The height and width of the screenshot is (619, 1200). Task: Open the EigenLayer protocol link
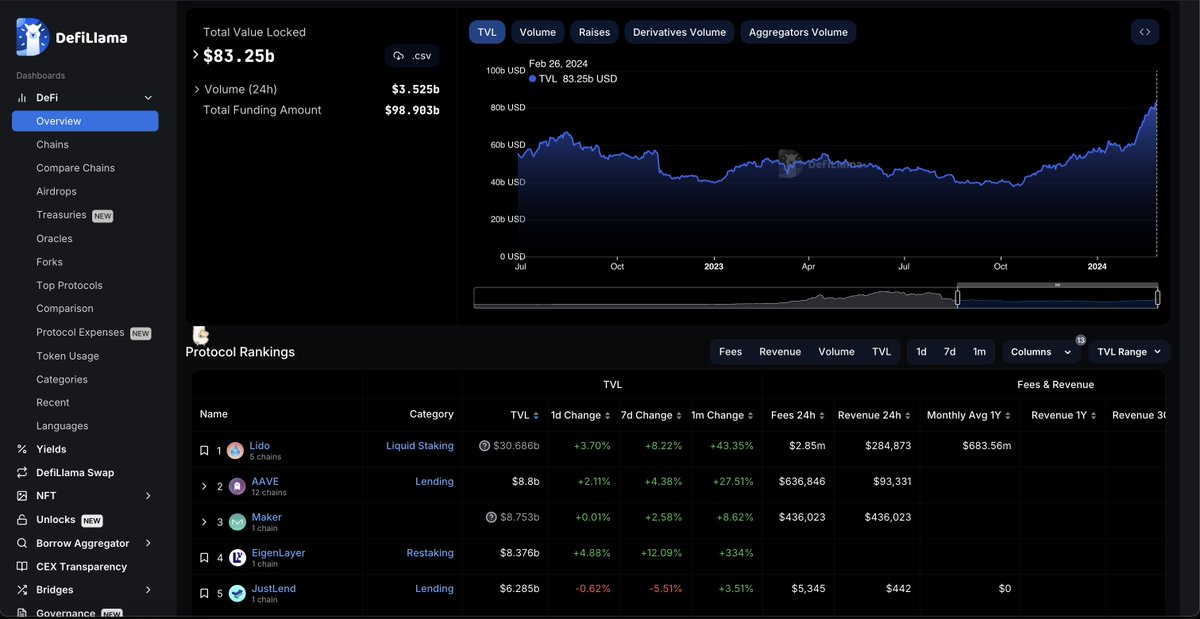(x=278, y=553)
